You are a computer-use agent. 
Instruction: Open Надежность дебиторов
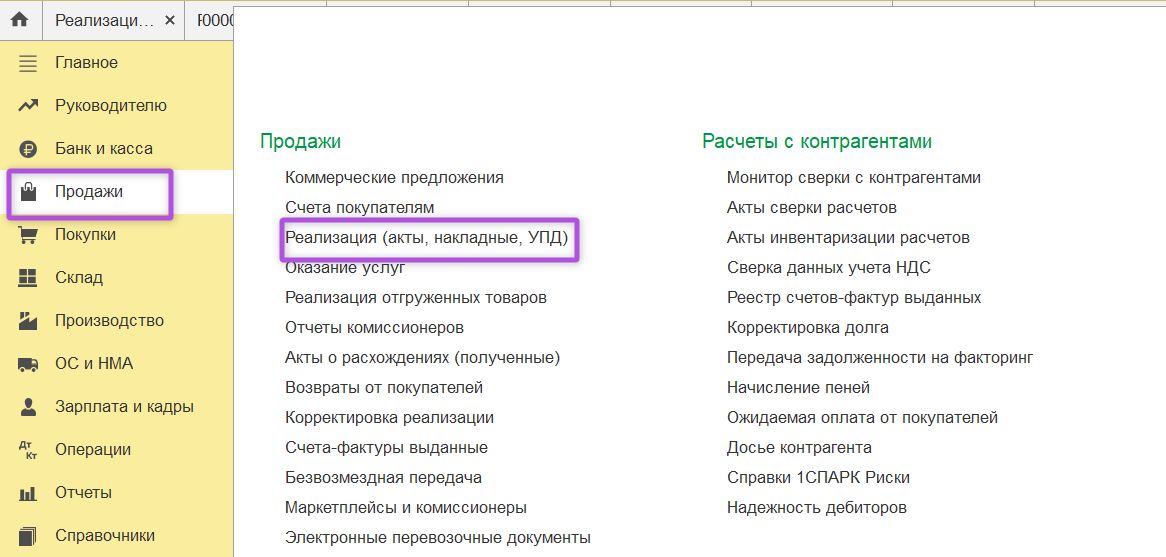(816, 508)
